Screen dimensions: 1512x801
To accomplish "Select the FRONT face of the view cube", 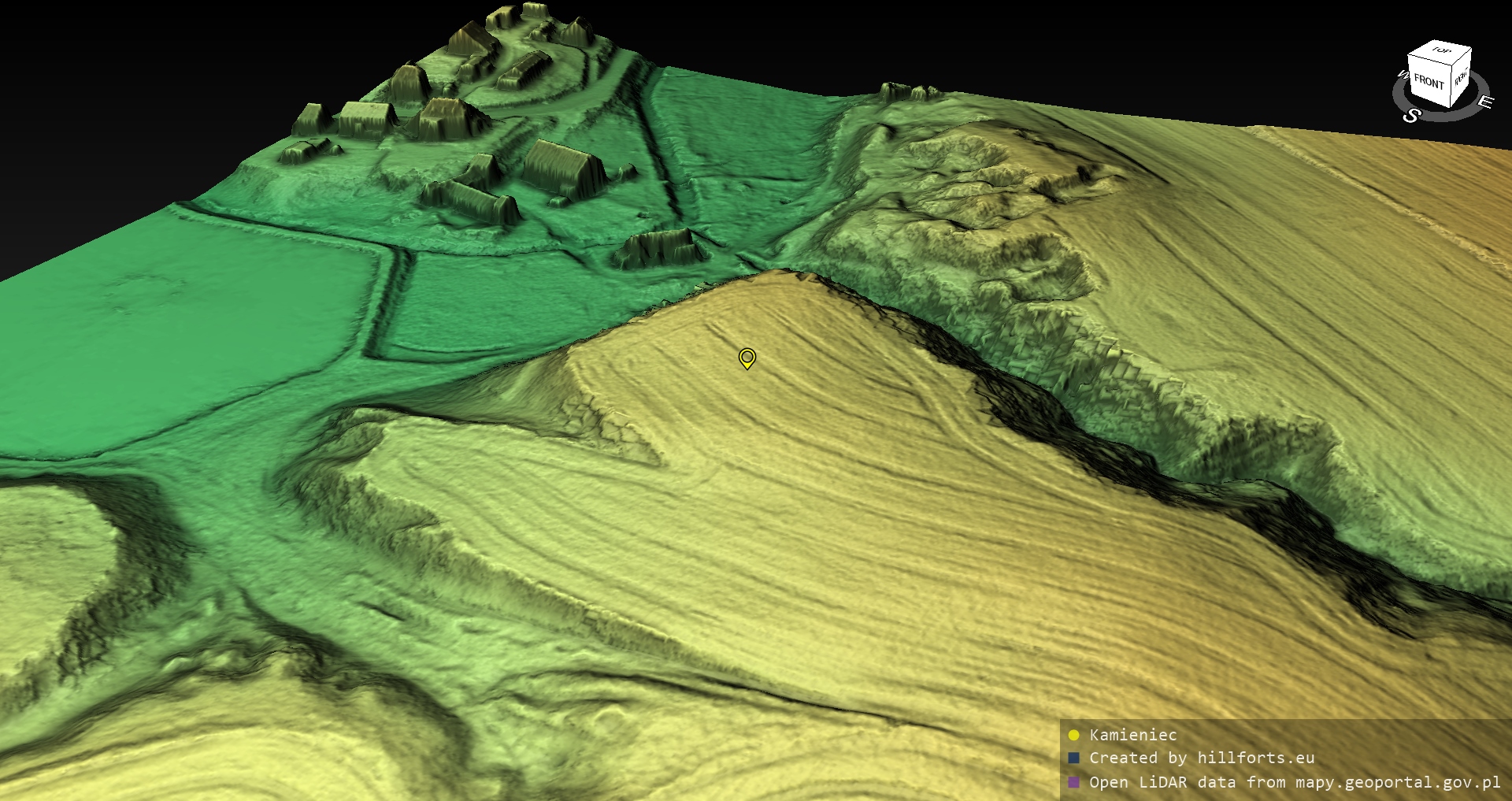I will click(x=1429, y=82).
